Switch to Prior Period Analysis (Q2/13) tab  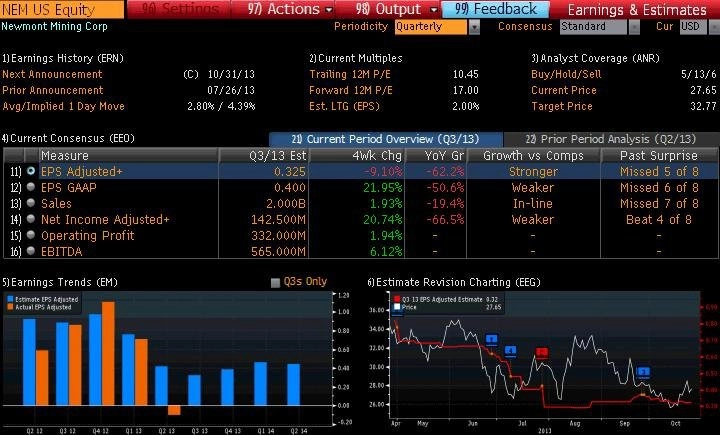pos(611,139)
